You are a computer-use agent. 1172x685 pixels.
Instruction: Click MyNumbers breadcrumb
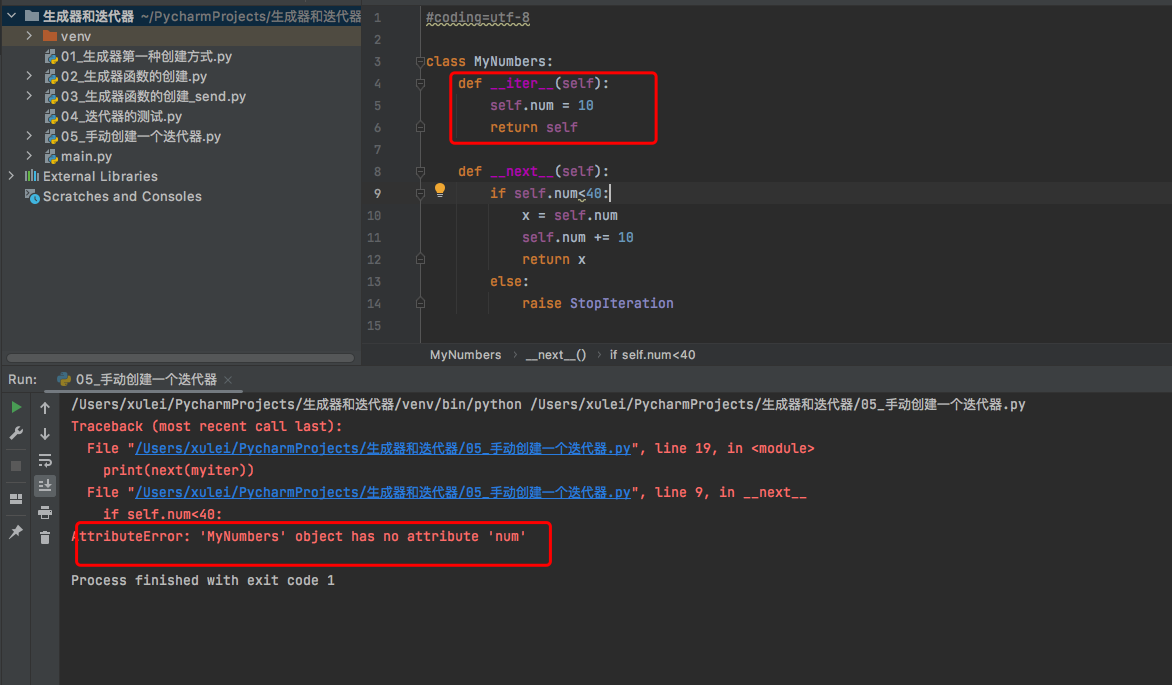tap(465, 355)
